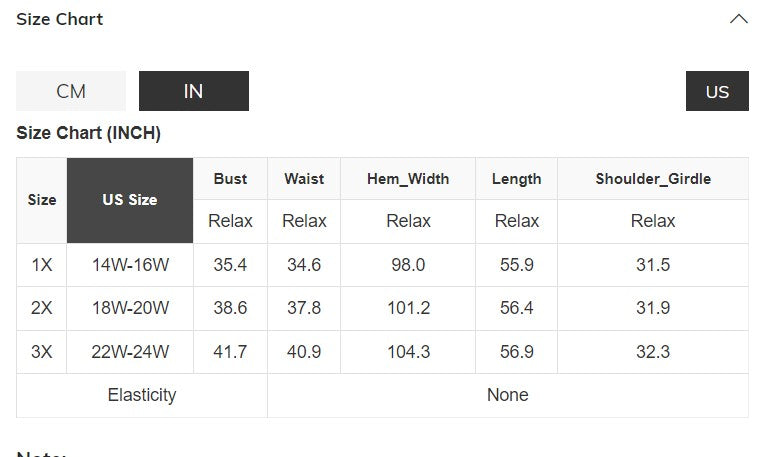
Task: Click the Hem_Width column header
Action: [x=408, y=179]
